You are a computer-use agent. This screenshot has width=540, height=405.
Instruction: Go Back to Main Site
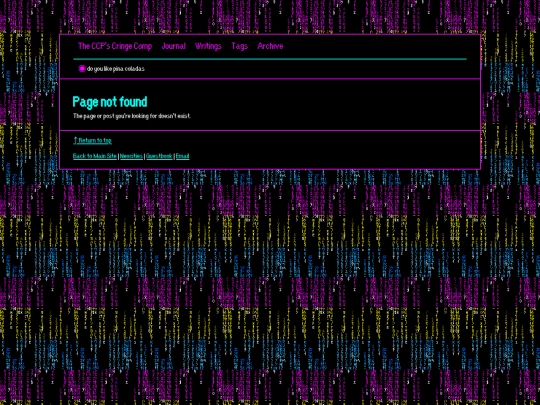95,156
